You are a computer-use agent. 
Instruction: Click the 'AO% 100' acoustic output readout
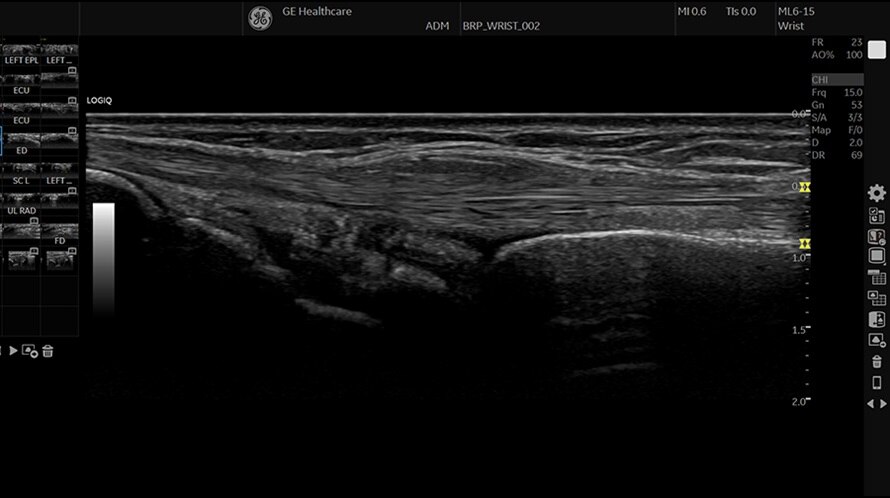(x=837, y=55)
